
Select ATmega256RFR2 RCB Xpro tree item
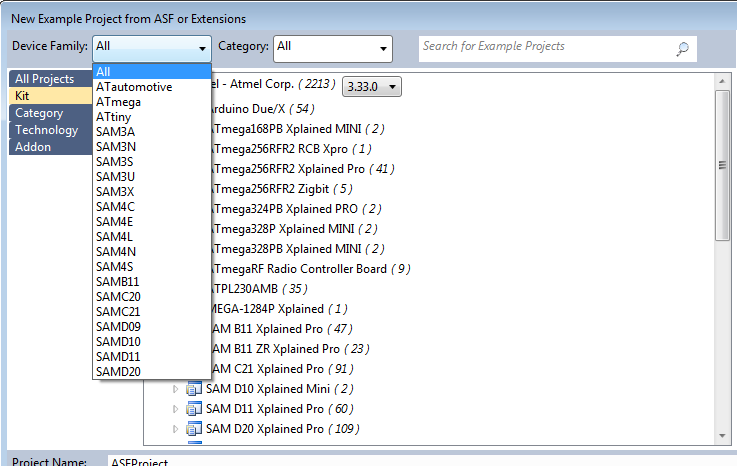pos(291,149)
